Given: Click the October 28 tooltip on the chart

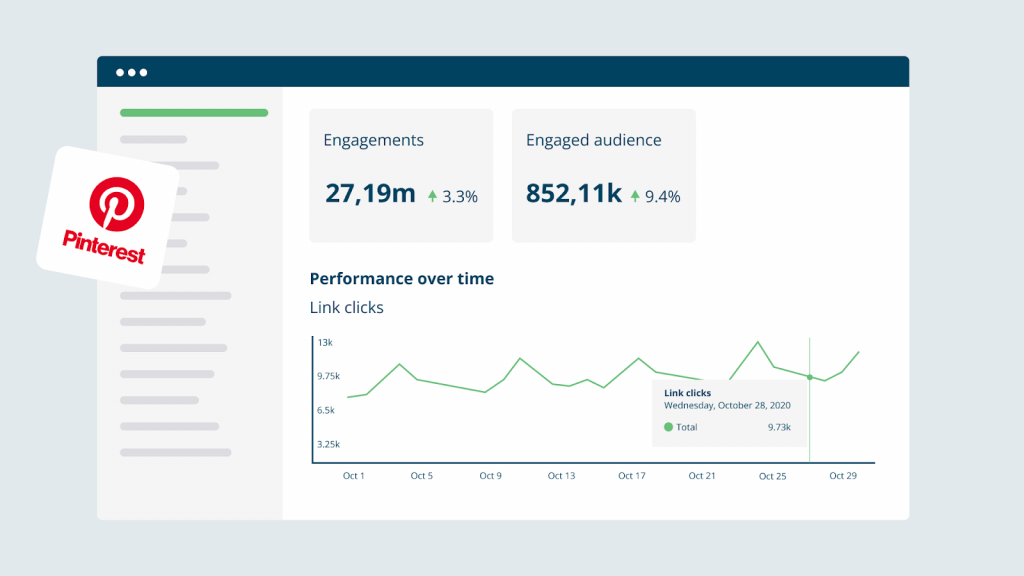Looking at the screenshot, I should tap(729, 410).
